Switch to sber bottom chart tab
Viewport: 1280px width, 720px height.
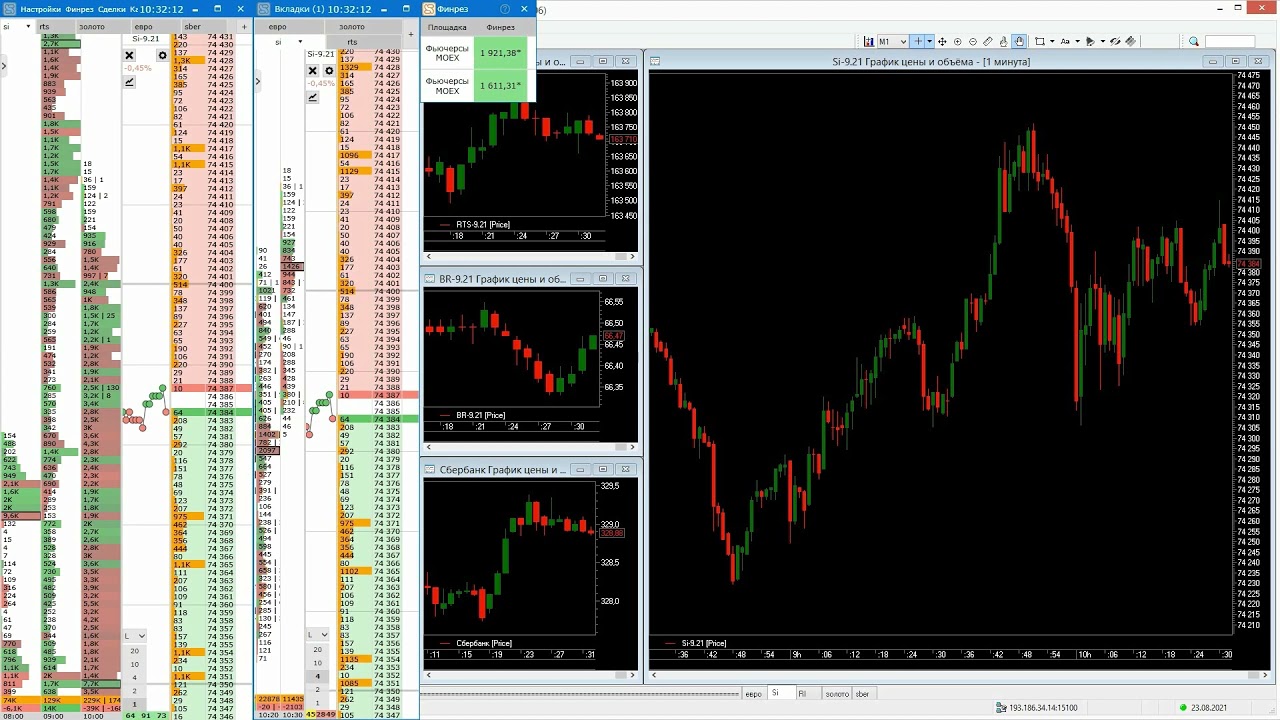[863, 693]
